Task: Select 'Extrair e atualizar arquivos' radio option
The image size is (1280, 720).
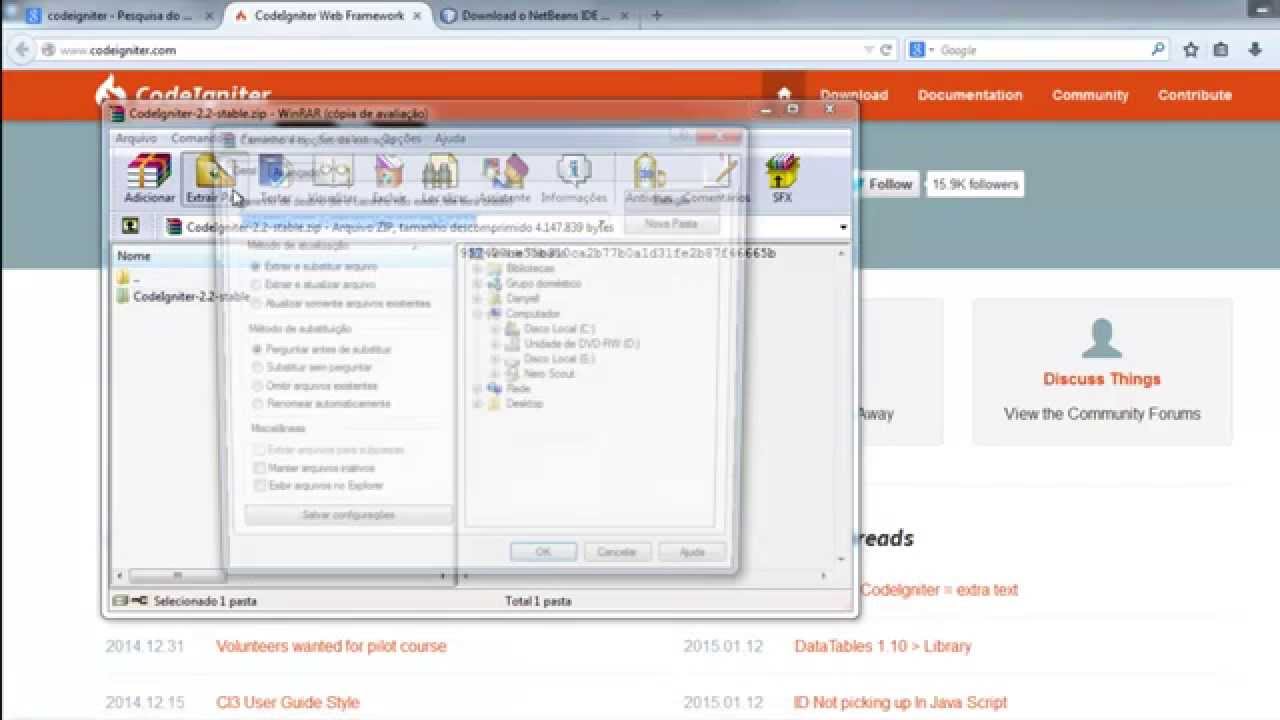Action: coord(256,285)
